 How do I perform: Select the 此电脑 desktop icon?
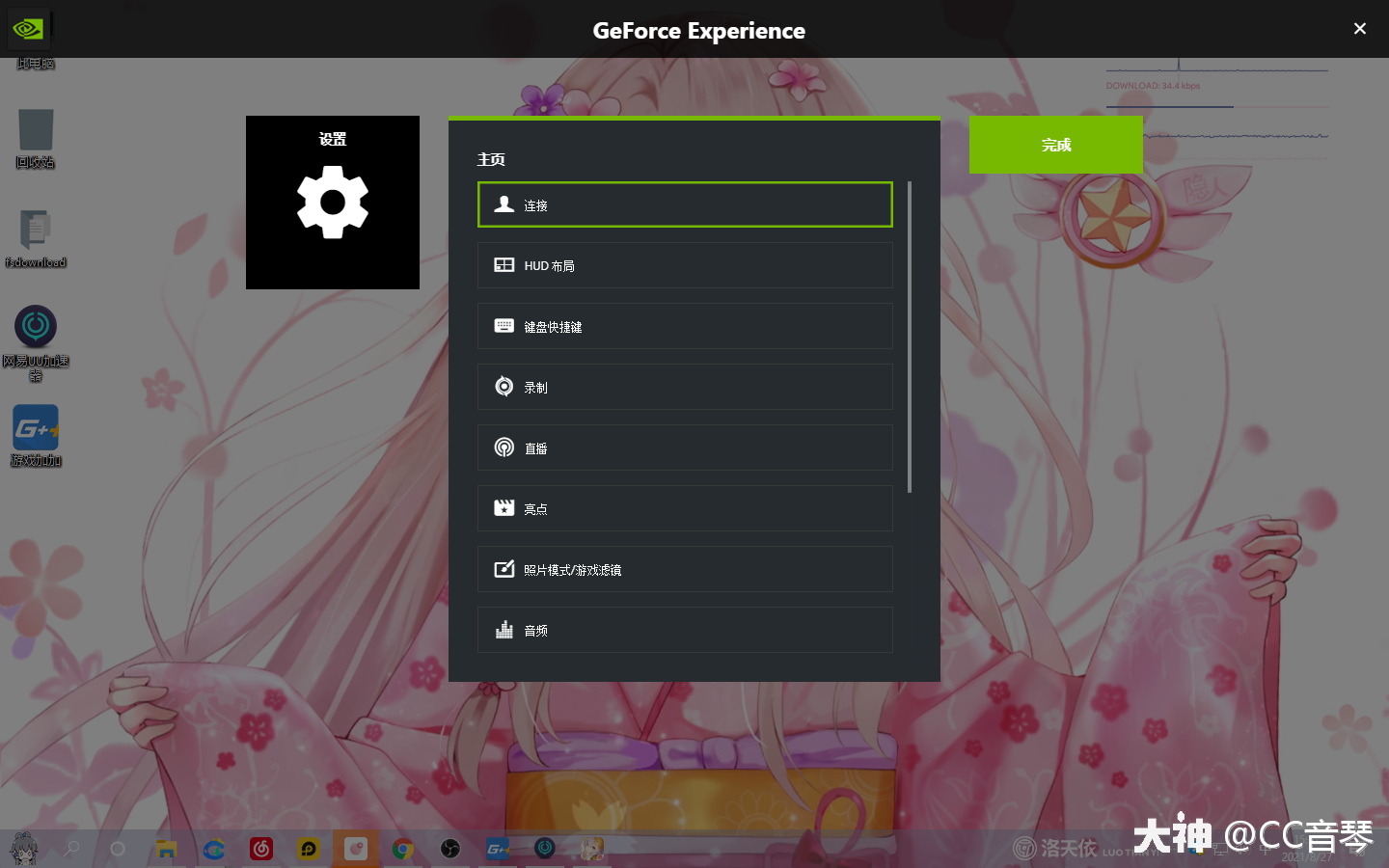point(35,64)
